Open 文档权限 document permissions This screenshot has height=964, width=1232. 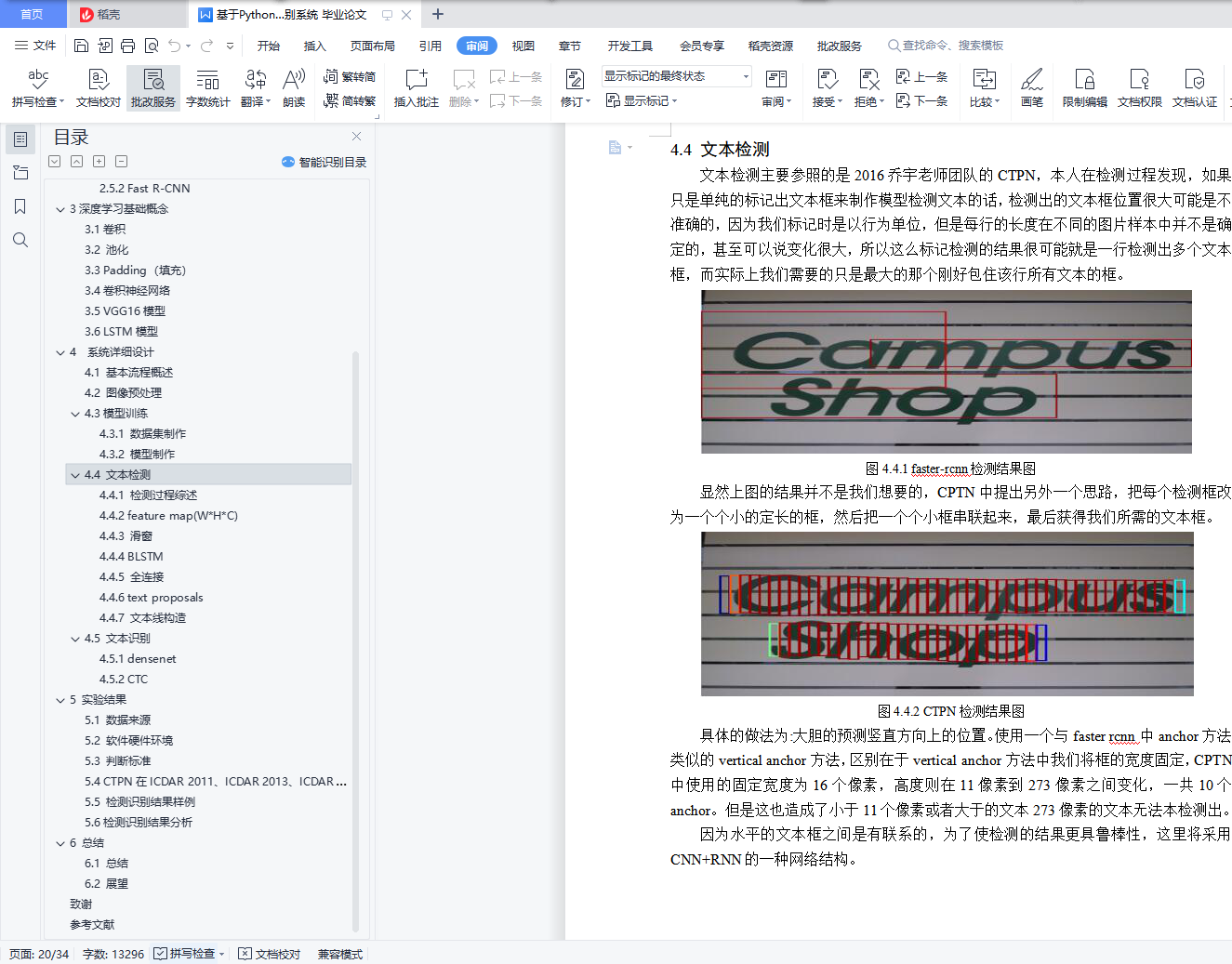point(1140,88)
